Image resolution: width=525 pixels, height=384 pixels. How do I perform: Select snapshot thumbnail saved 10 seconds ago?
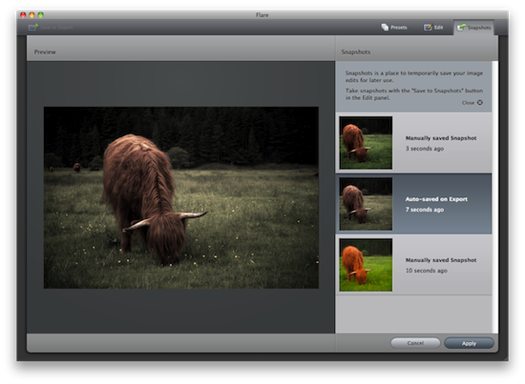coord(366,264)
